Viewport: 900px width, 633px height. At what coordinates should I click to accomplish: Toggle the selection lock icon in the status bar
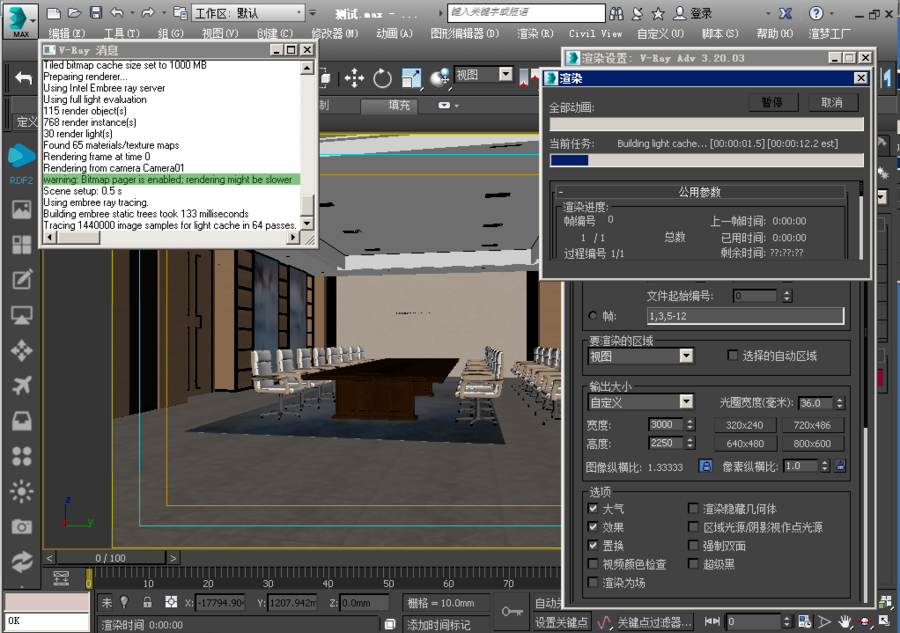point(148,602)
